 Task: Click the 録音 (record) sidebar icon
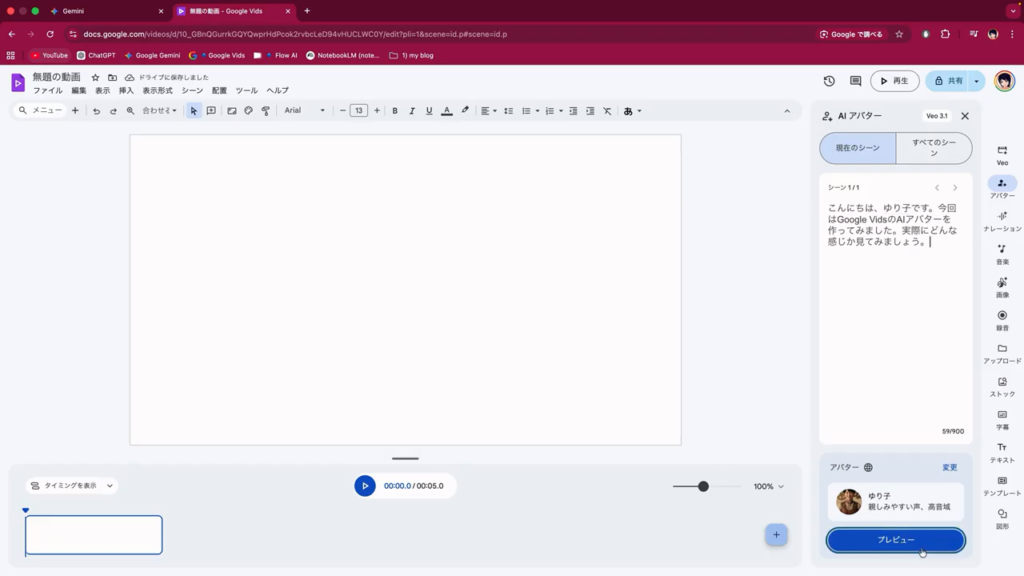click(1002, 319)
